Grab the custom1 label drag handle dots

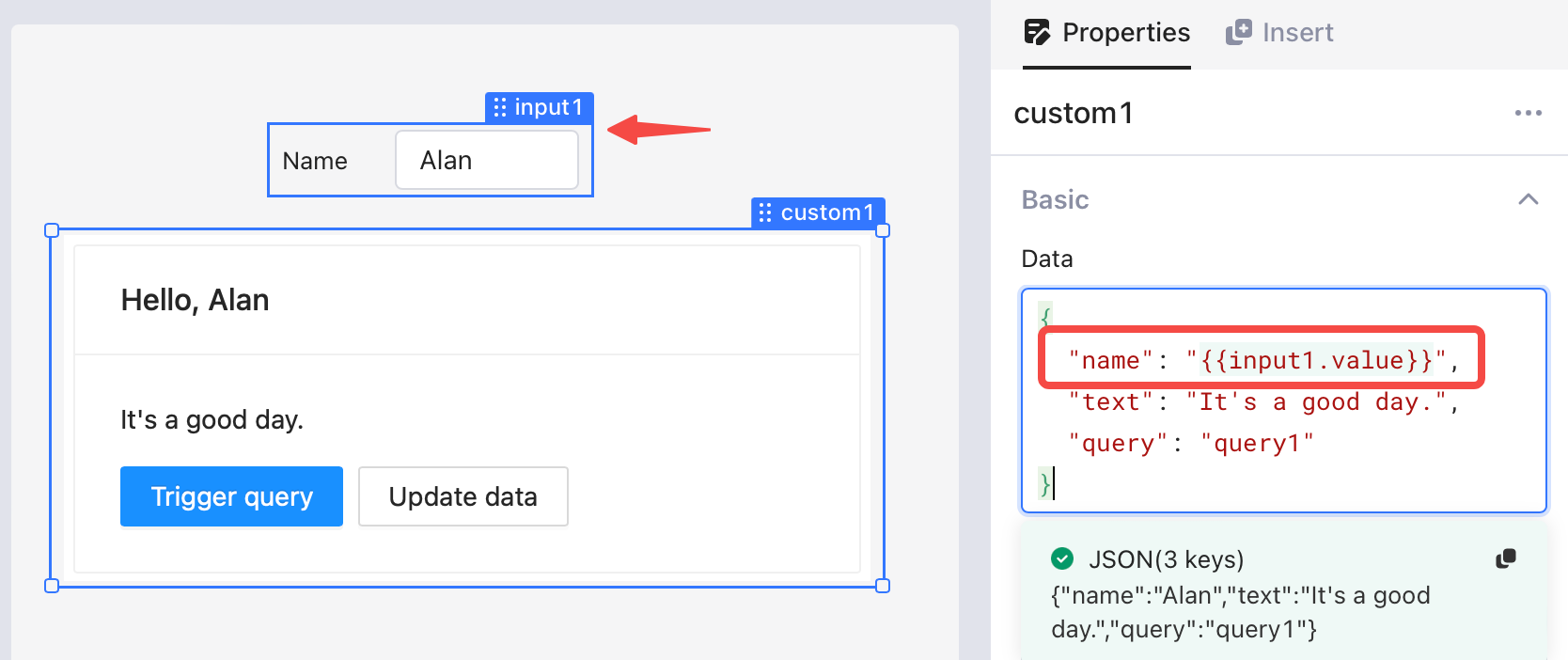(765, 212)
